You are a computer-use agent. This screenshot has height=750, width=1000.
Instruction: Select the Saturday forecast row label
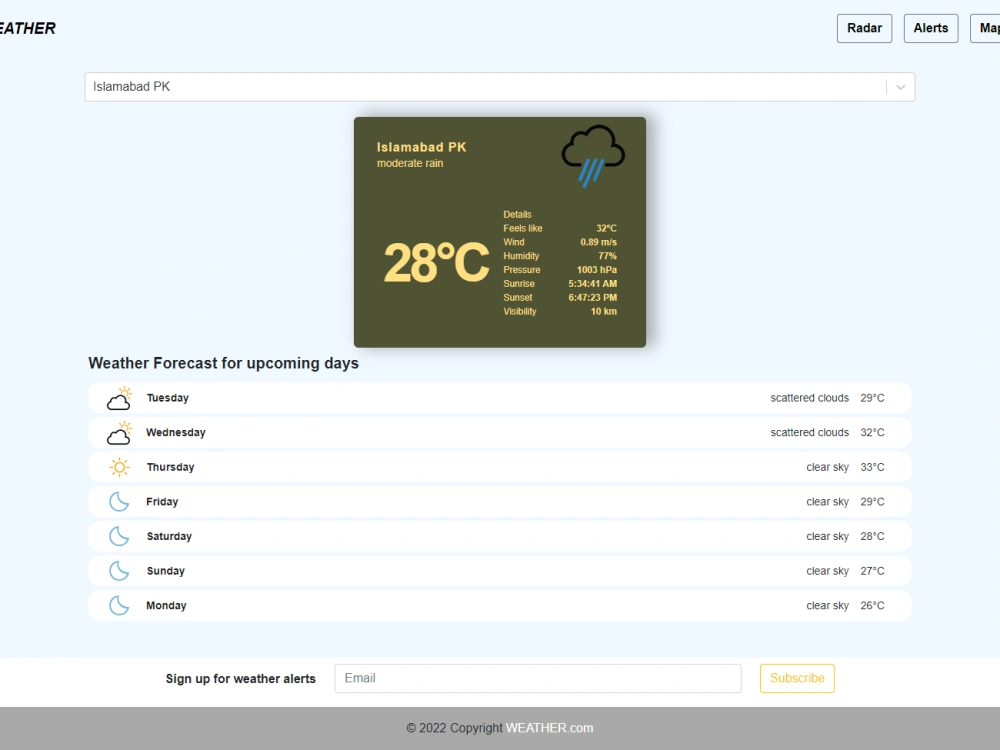click(169, 536)
